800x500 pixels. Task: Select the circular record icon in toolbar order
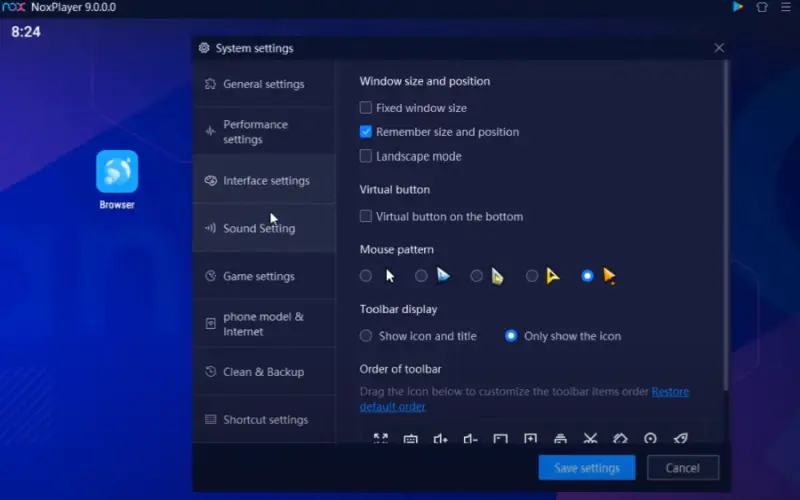651,438
